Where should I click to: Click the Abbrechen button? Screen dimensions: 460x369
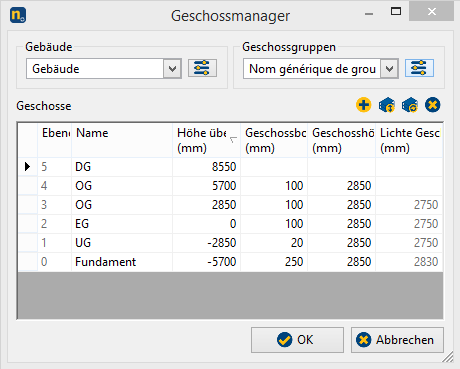tap(397, 340)
